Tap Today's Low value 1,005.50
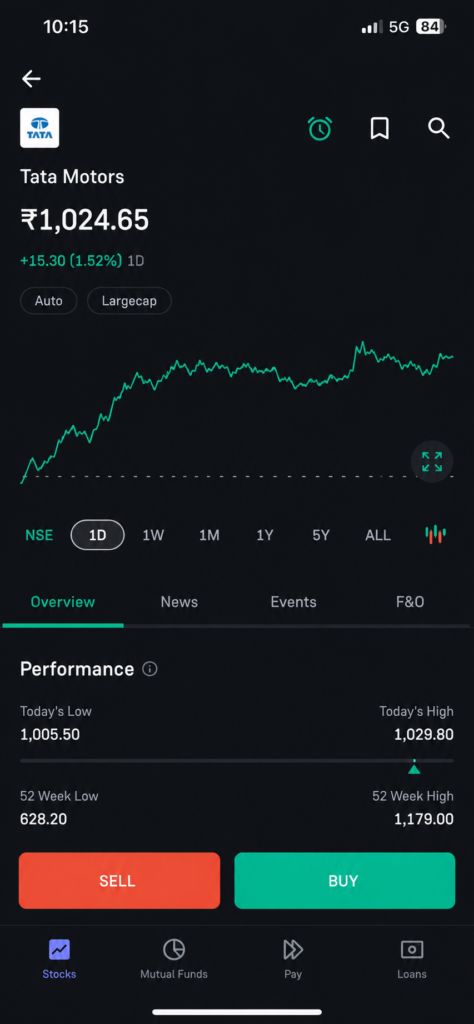This screenshot has height=1024, width=474. click(50, 735)
